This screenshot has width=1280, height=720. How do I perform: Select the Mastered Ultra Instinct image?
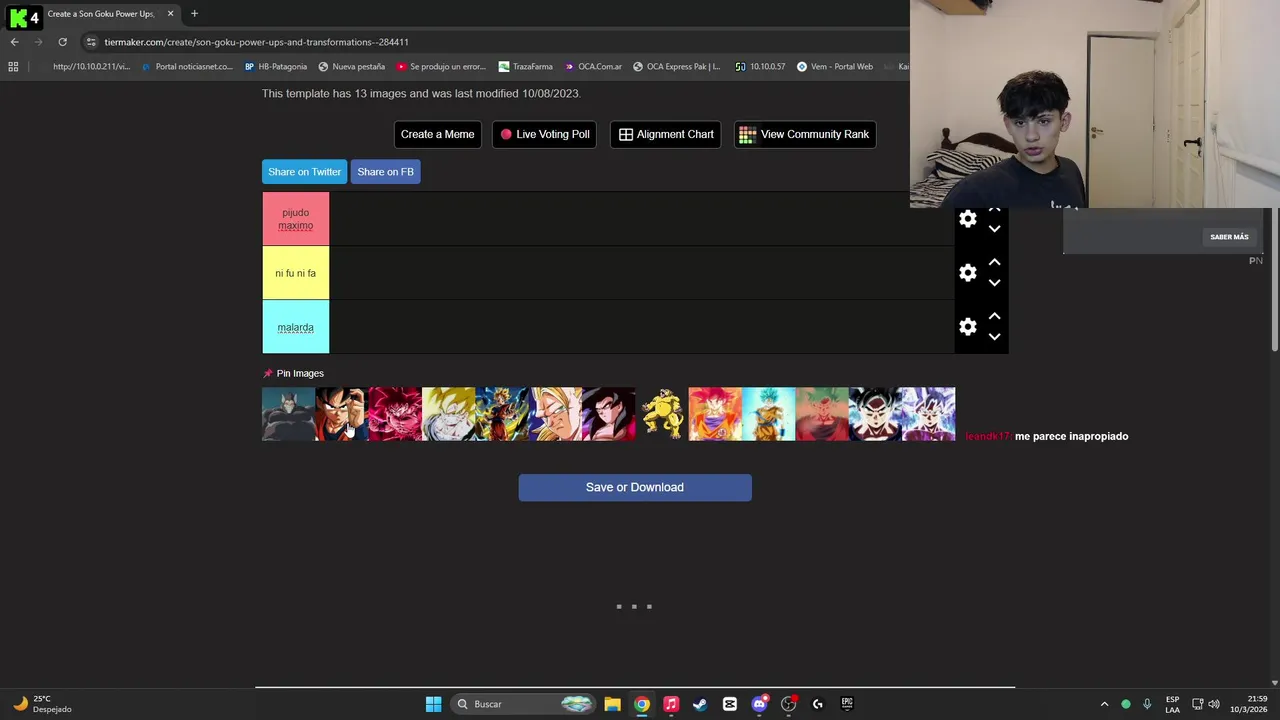[928, 414]
